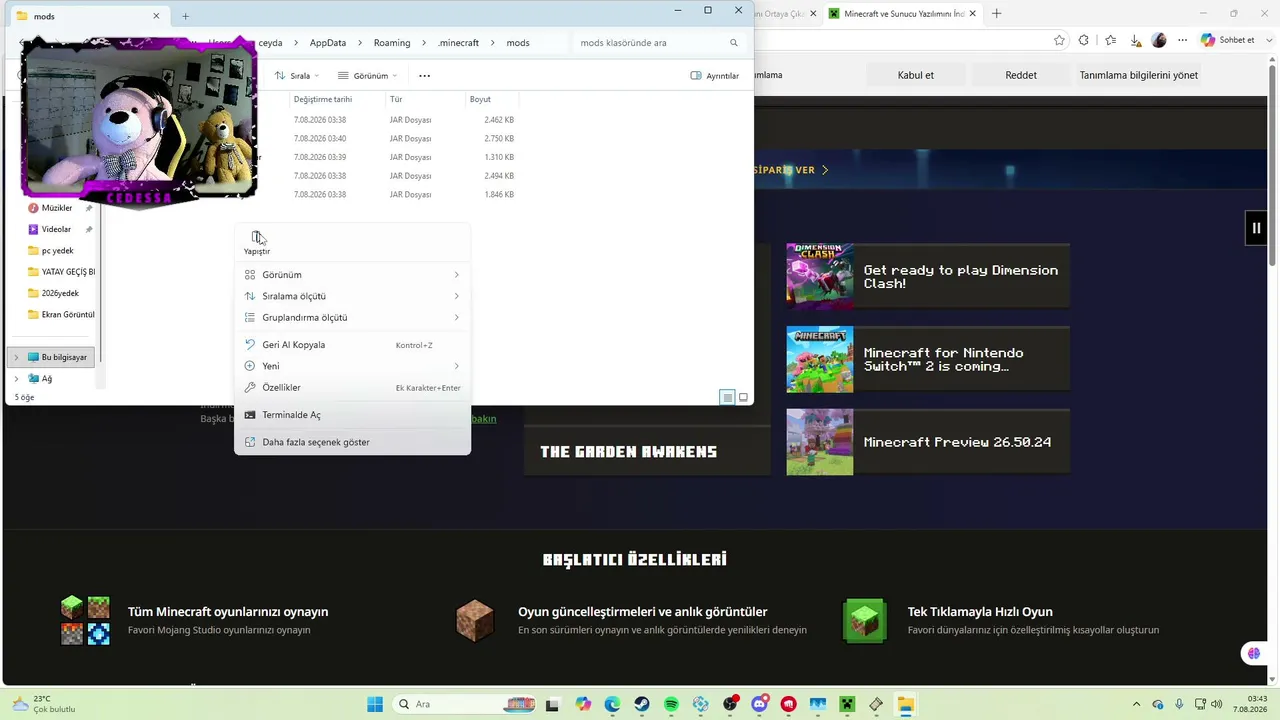Click Kabul et cookie button in browser
Viewport: 1280px width, 720px height.
click(916, 75)
